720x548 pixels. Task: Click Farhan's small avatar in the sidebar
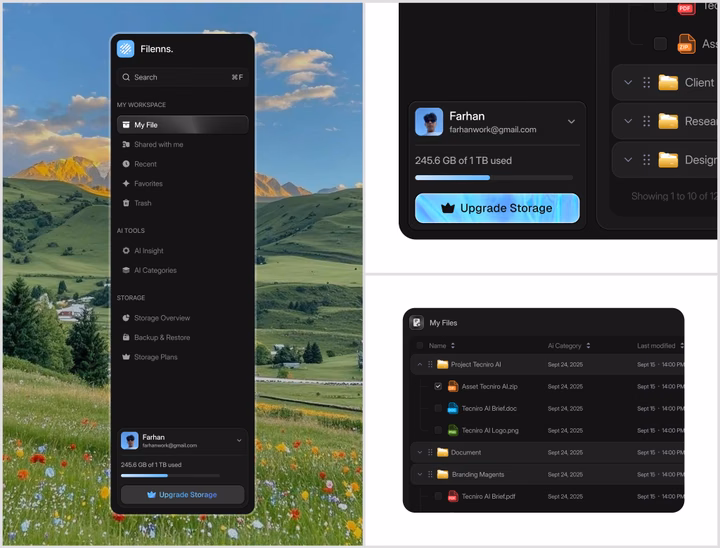point(129,440)
